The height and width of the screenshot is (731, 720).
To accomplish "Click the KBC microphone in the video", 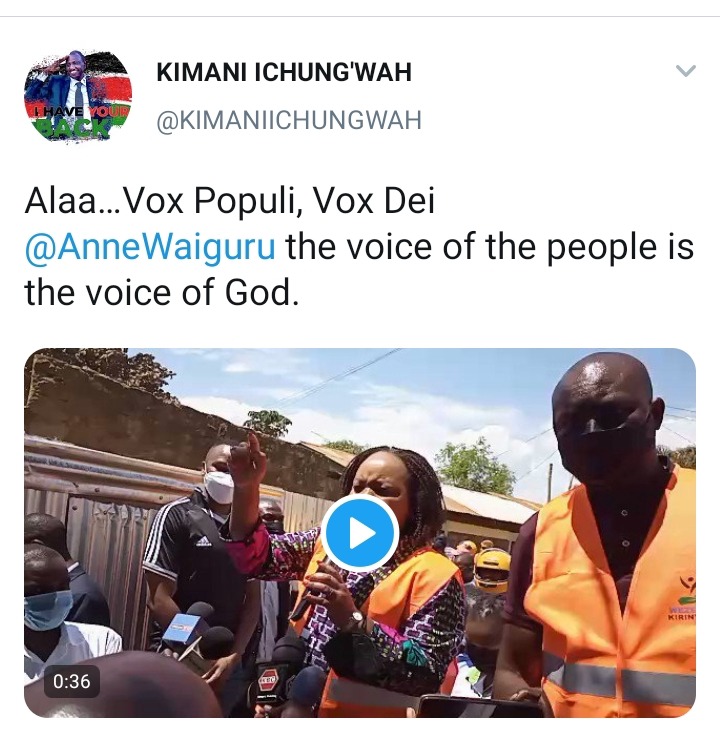I will coord(267,681).
